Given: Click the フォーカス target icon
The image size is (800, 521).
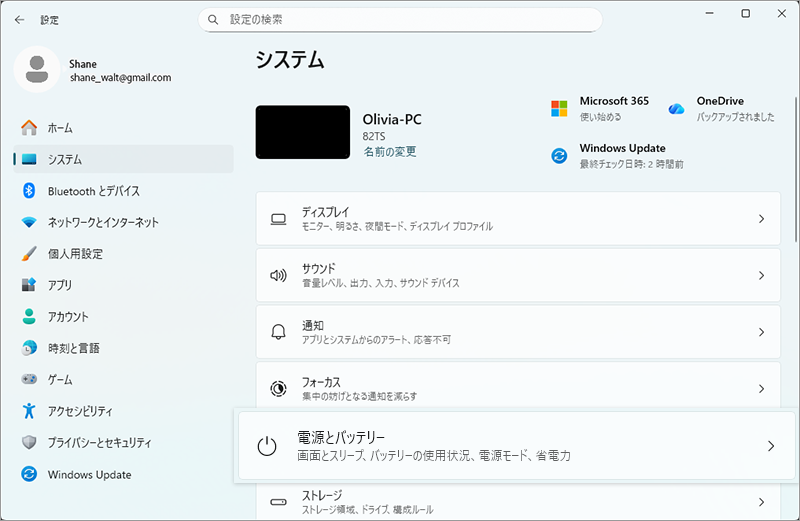Looking at the screenshot, I should [278, 389].
